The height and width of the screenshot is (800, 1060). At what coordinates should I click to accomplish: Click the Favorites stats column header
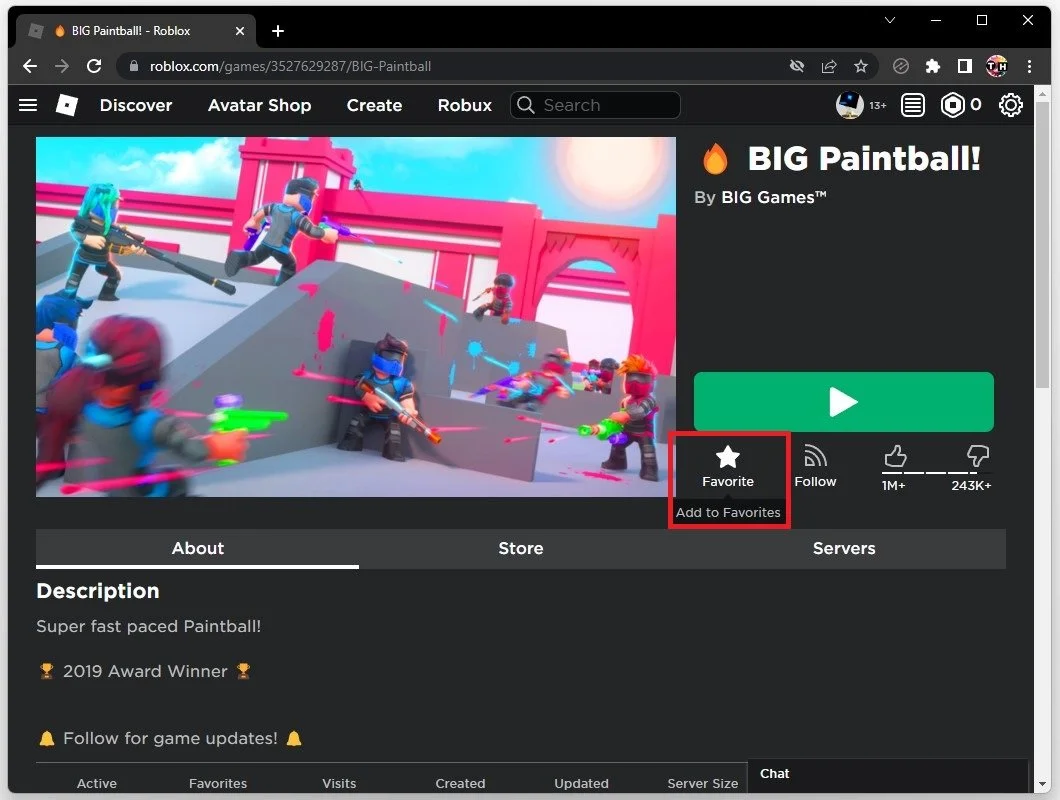[218, 783]
